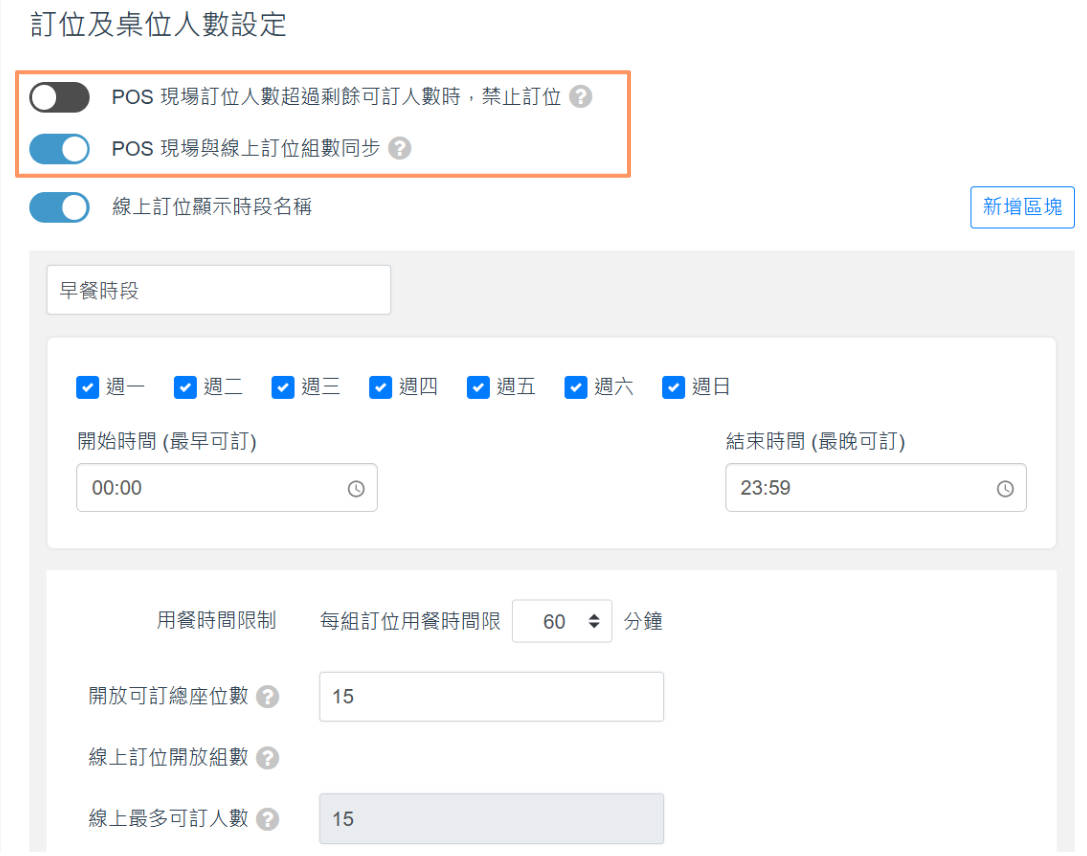
Task: Click help icon beside 線上訂位開放組數
Action: point(267,758)
